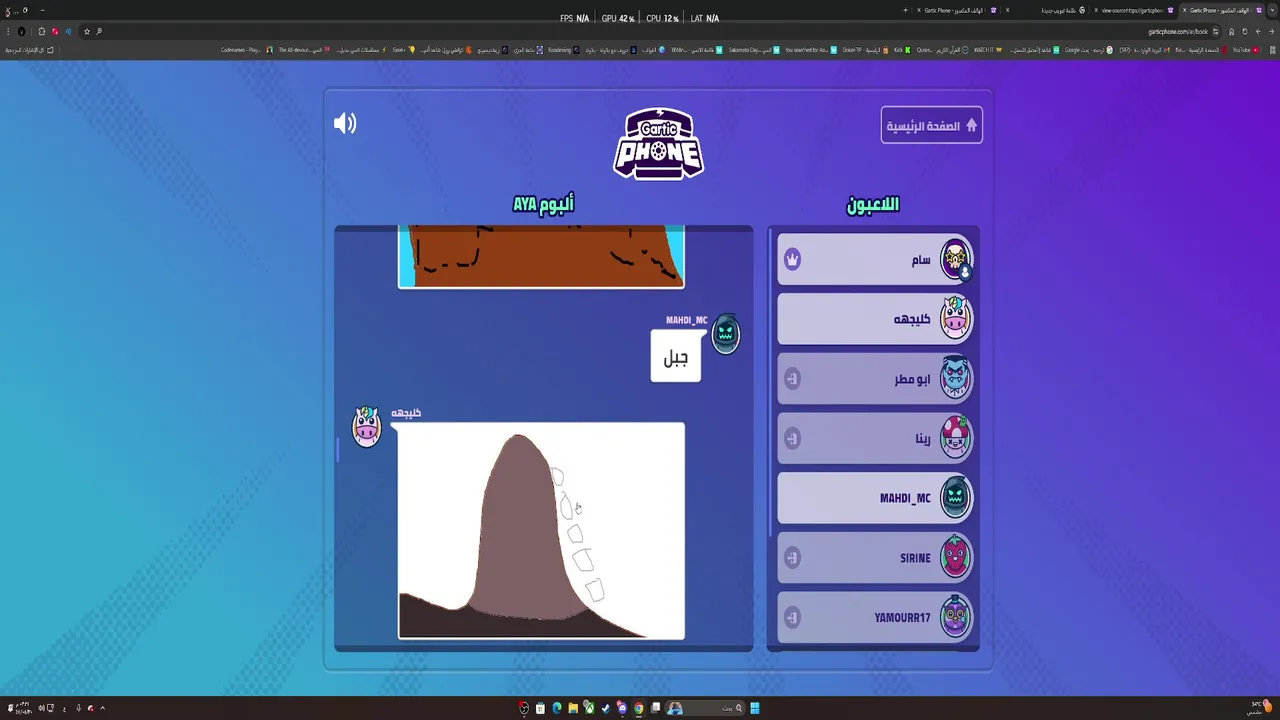Click the Gartic Phone logo
The image size is (1280, 720).
[658, 143]
